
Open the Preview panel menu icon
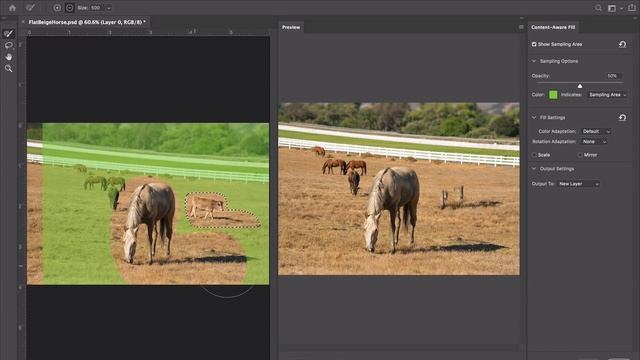(x=521, y=27)
